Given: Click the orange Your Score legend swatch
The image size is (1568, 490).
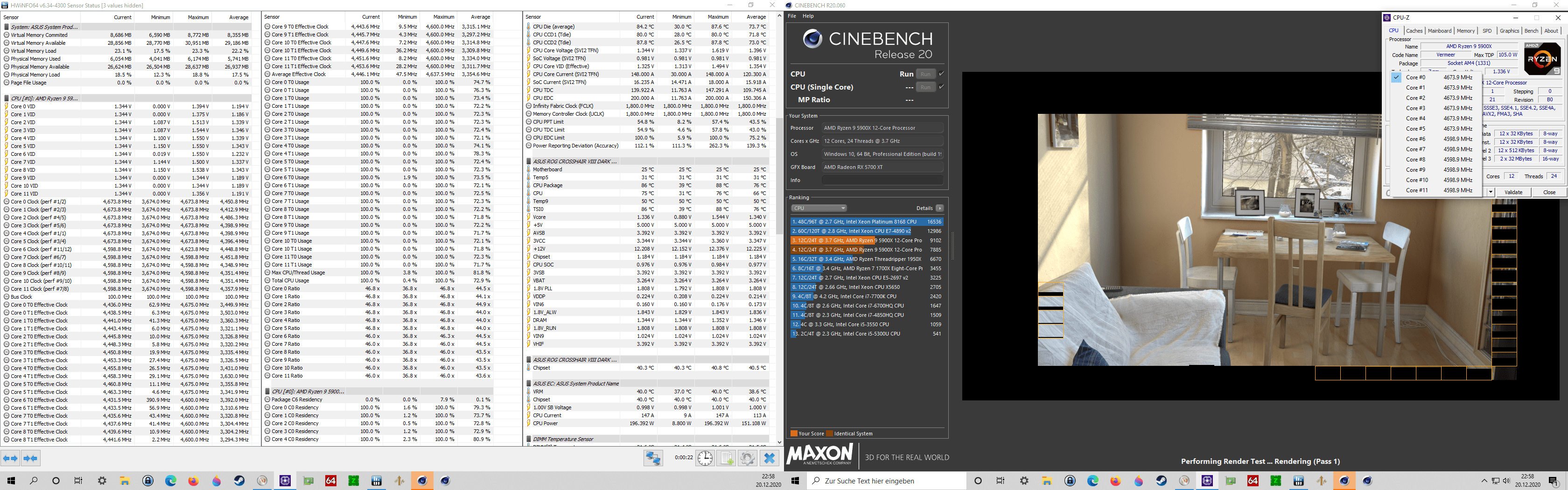Looking at the screenshot, I should click(x=794, y=434).
